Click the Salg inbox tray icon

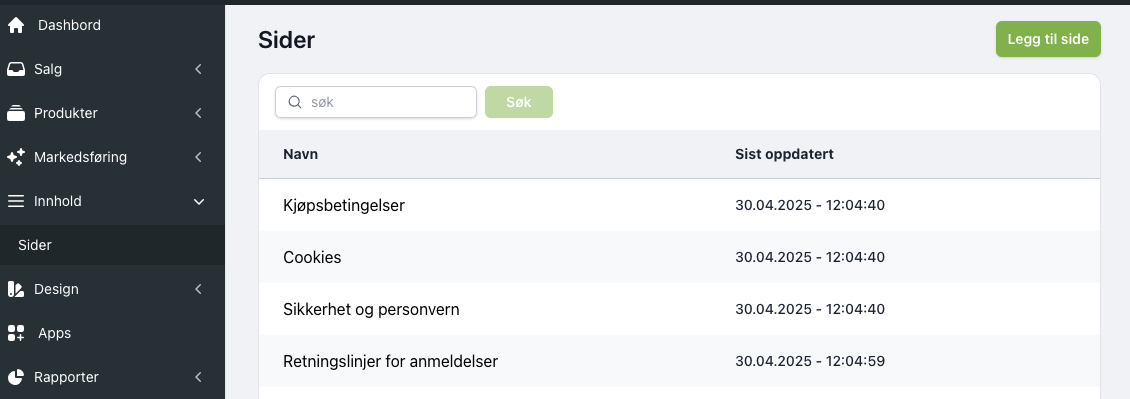(16, 69)
